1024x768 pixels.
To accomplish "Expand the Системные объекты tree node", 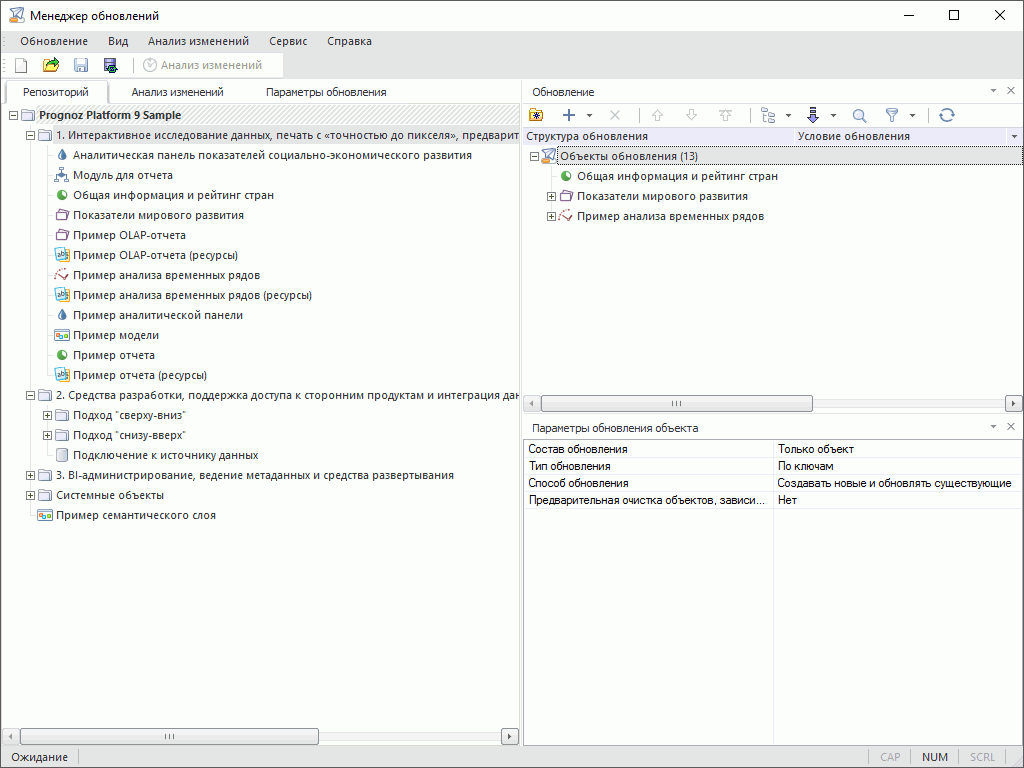I will [30, 495].
